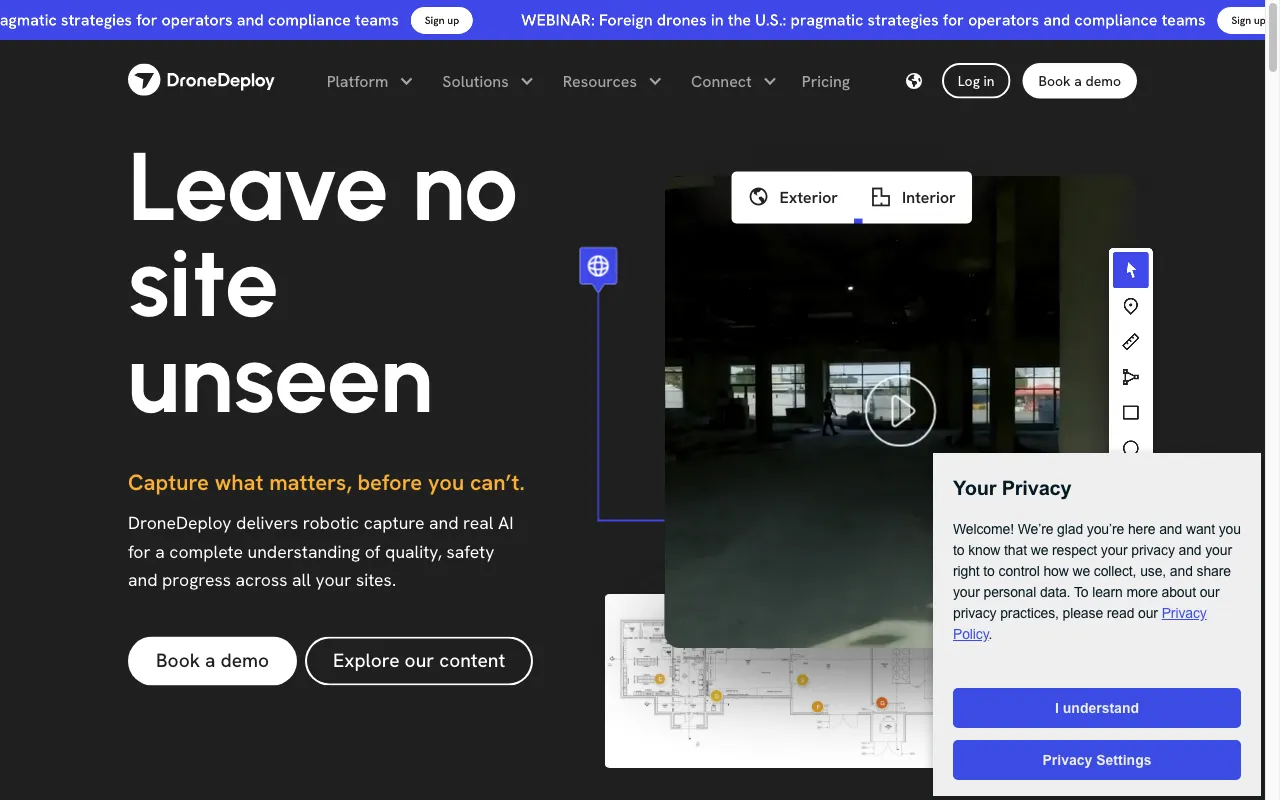Switch to the Exterior tab

coord(794,197)
